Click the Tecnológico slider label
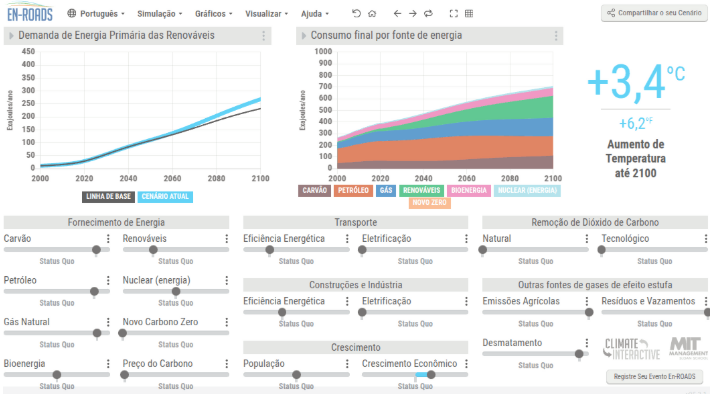710x394 pixels. click(625, 239)
